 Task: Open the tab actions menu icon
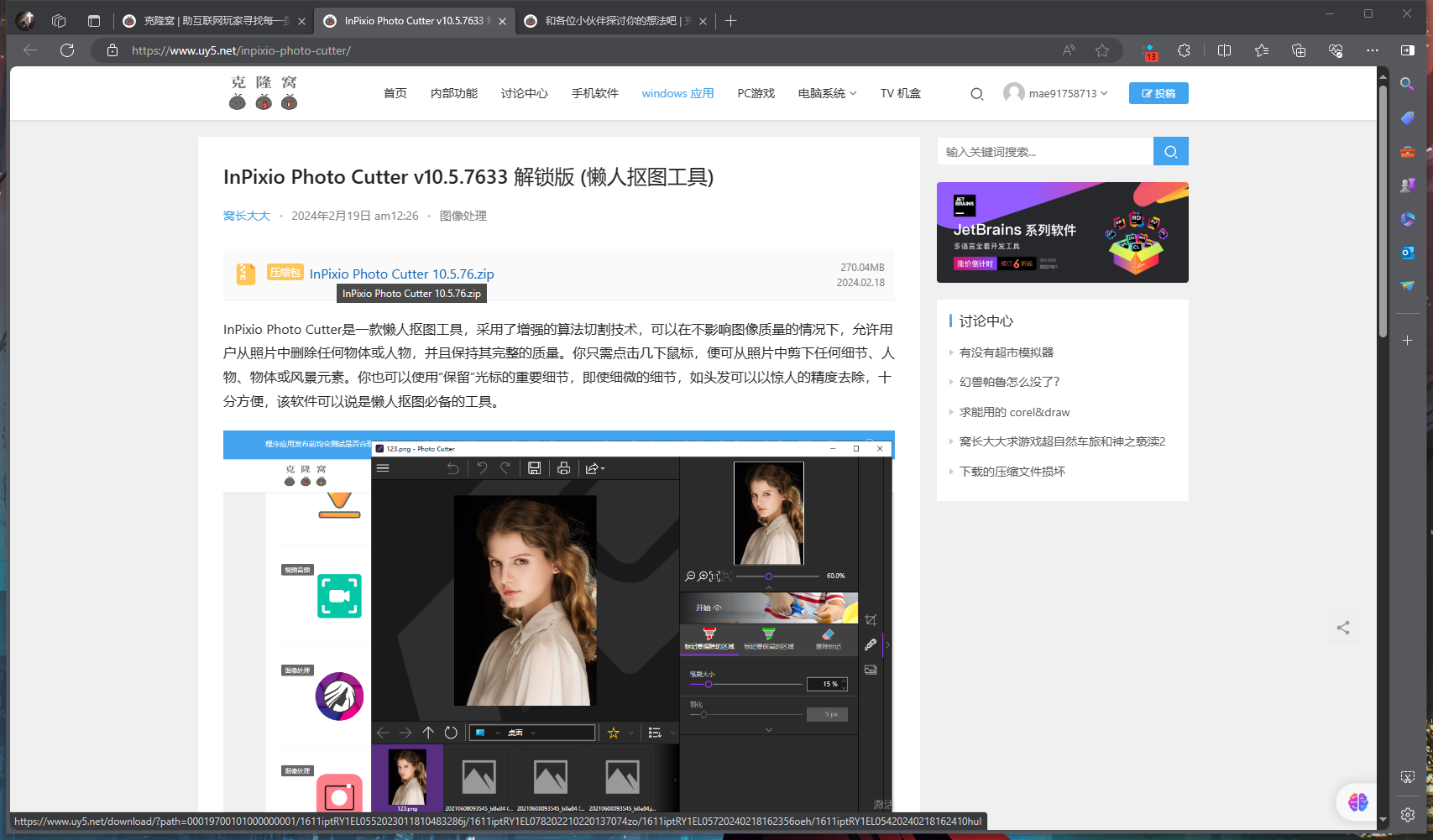(94, 21)
